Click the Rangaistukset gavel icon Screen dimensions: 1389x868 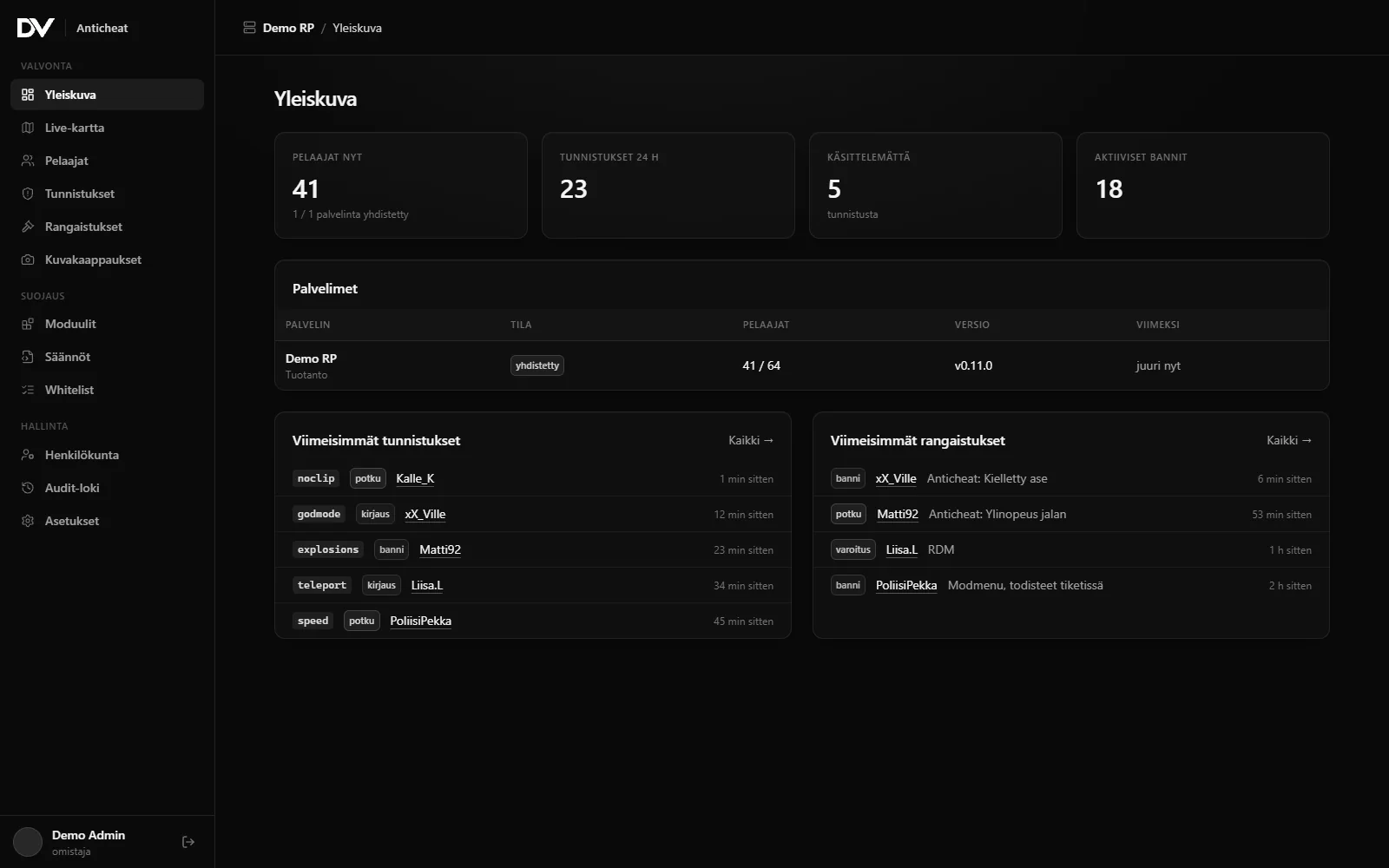coord(28,227)
